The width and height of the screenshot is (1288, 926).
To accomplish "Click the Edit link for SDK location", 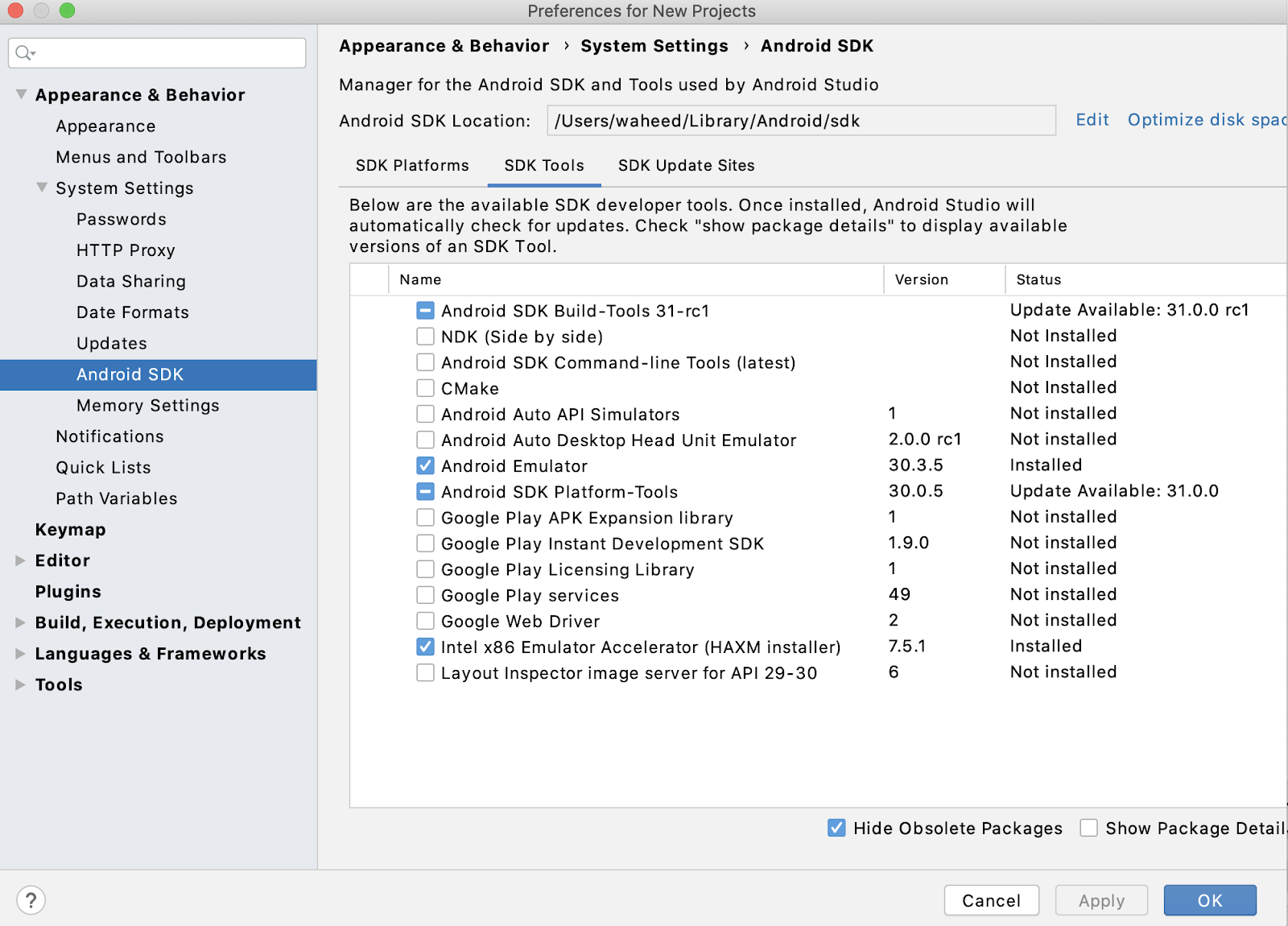I will point(1092,120).
